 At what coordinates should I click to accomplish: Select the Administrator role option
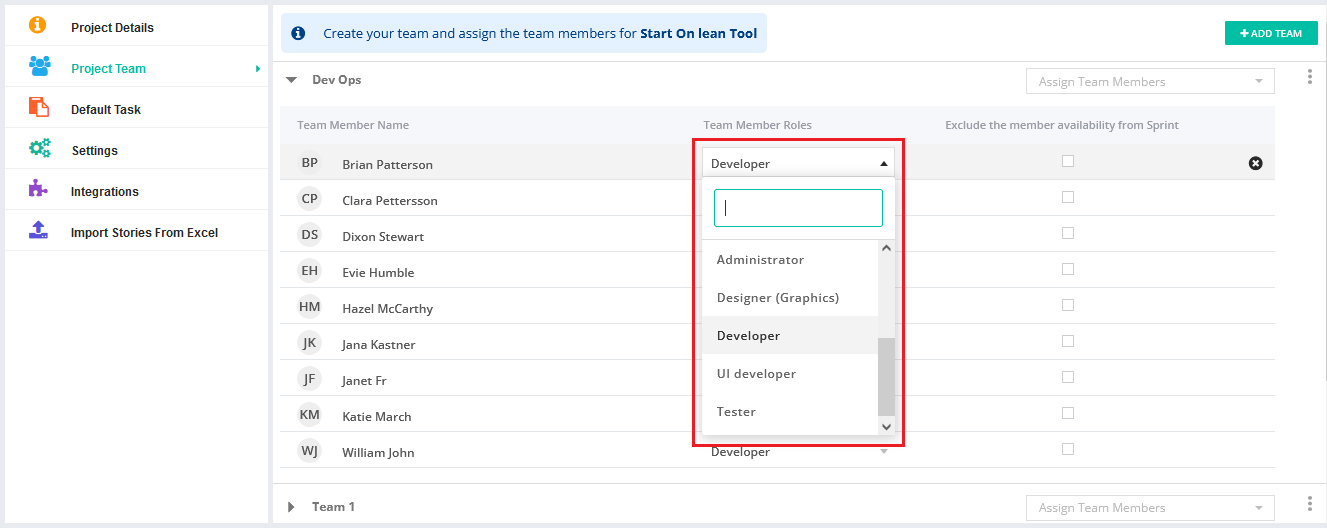(x=790, y=260)
